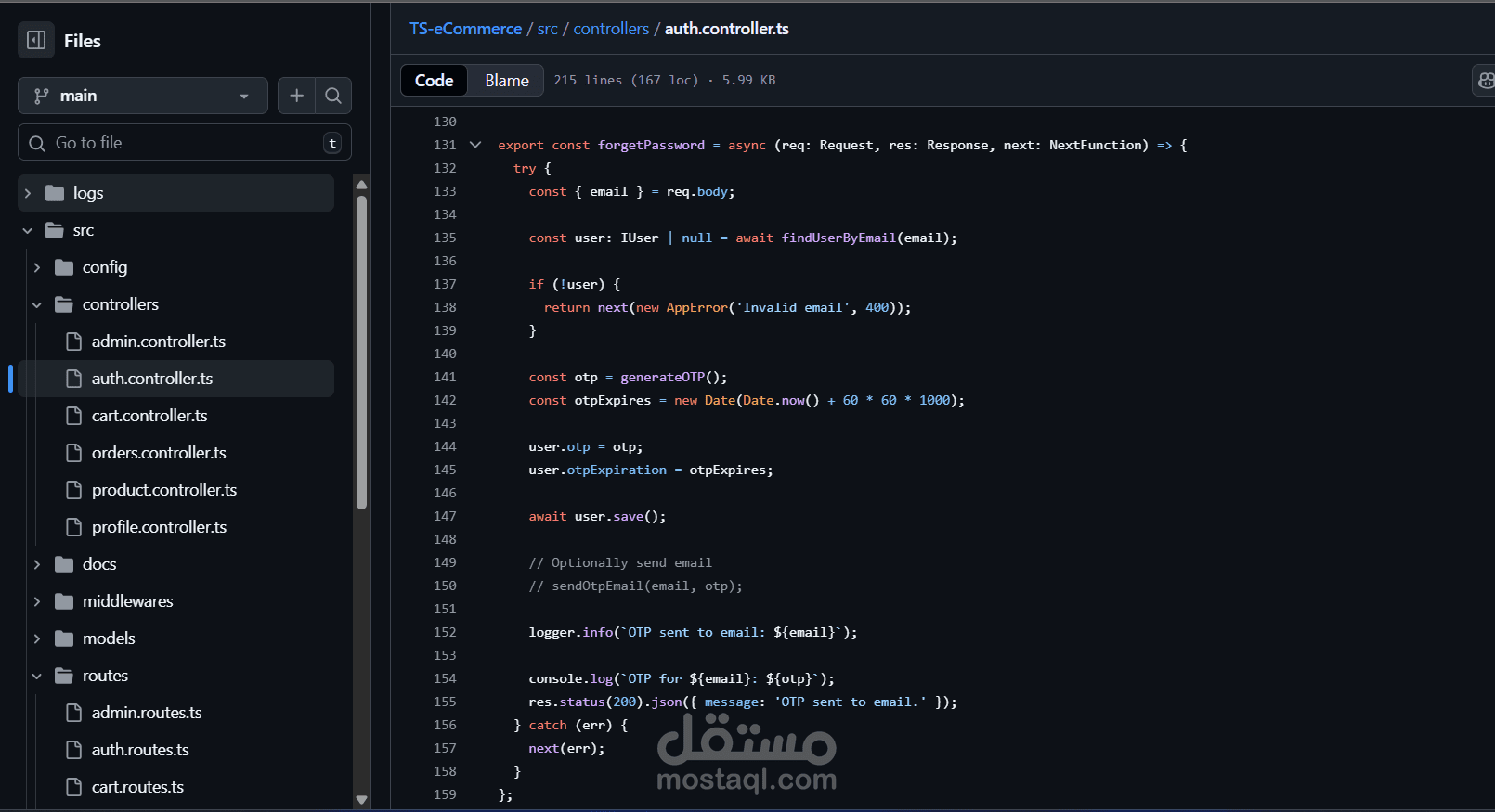Viewport: 1495px width, 812px height.
Task: Click the file tree scrollbar thumb
Action: [361, 353]
